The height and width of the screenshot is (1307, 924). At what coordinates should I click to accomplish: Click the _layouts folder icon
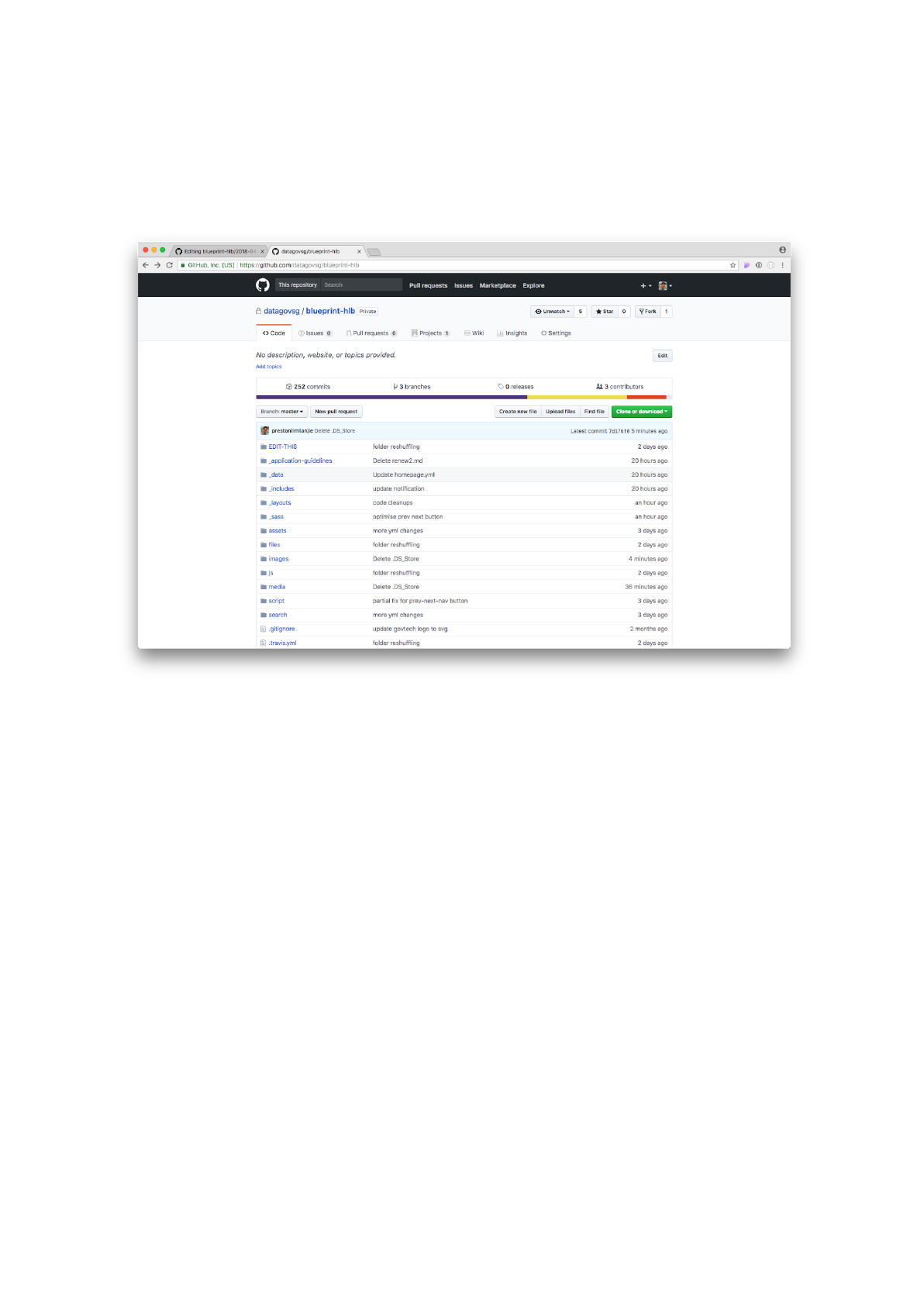264,502
